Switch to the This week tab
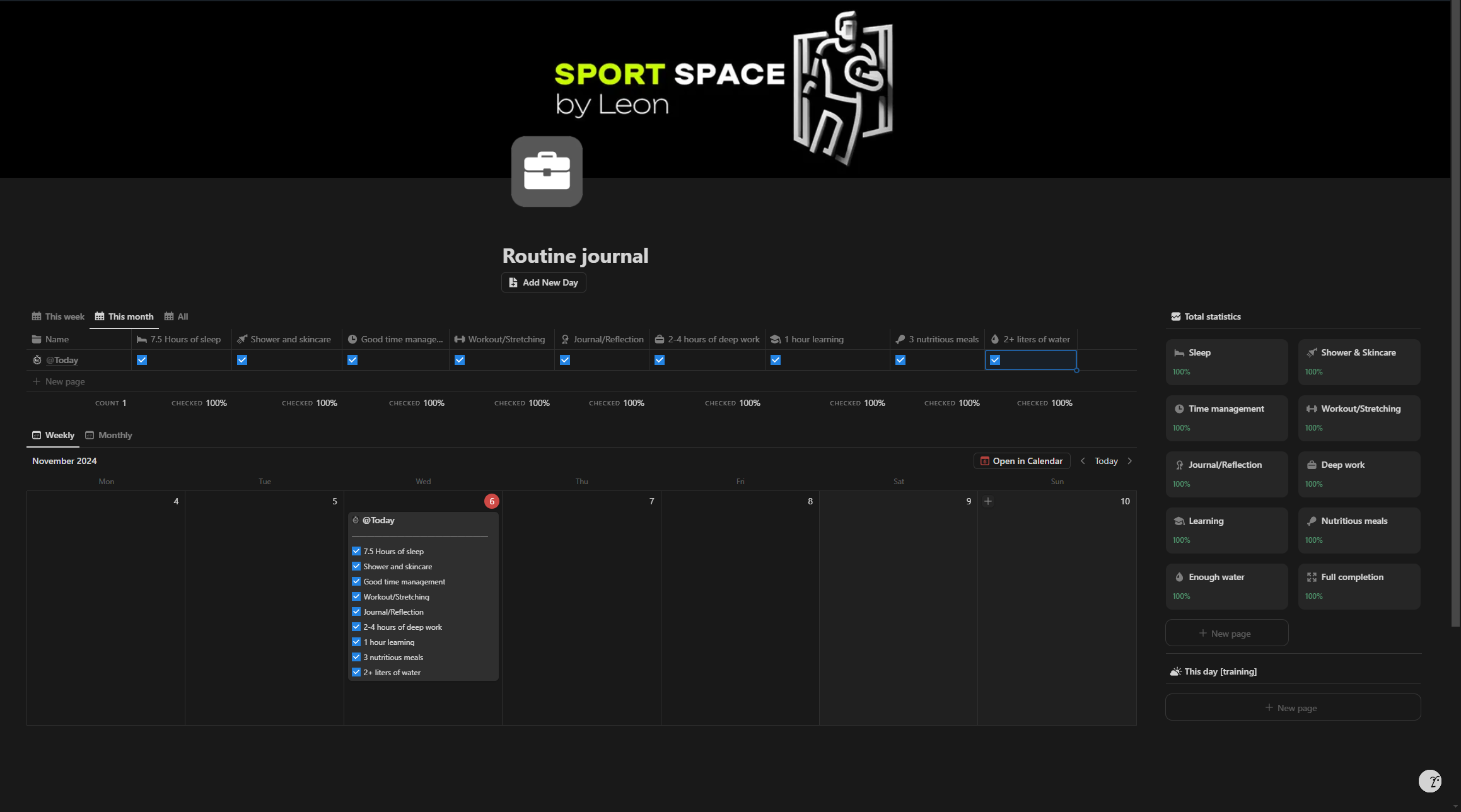 [x=58, y=316]
